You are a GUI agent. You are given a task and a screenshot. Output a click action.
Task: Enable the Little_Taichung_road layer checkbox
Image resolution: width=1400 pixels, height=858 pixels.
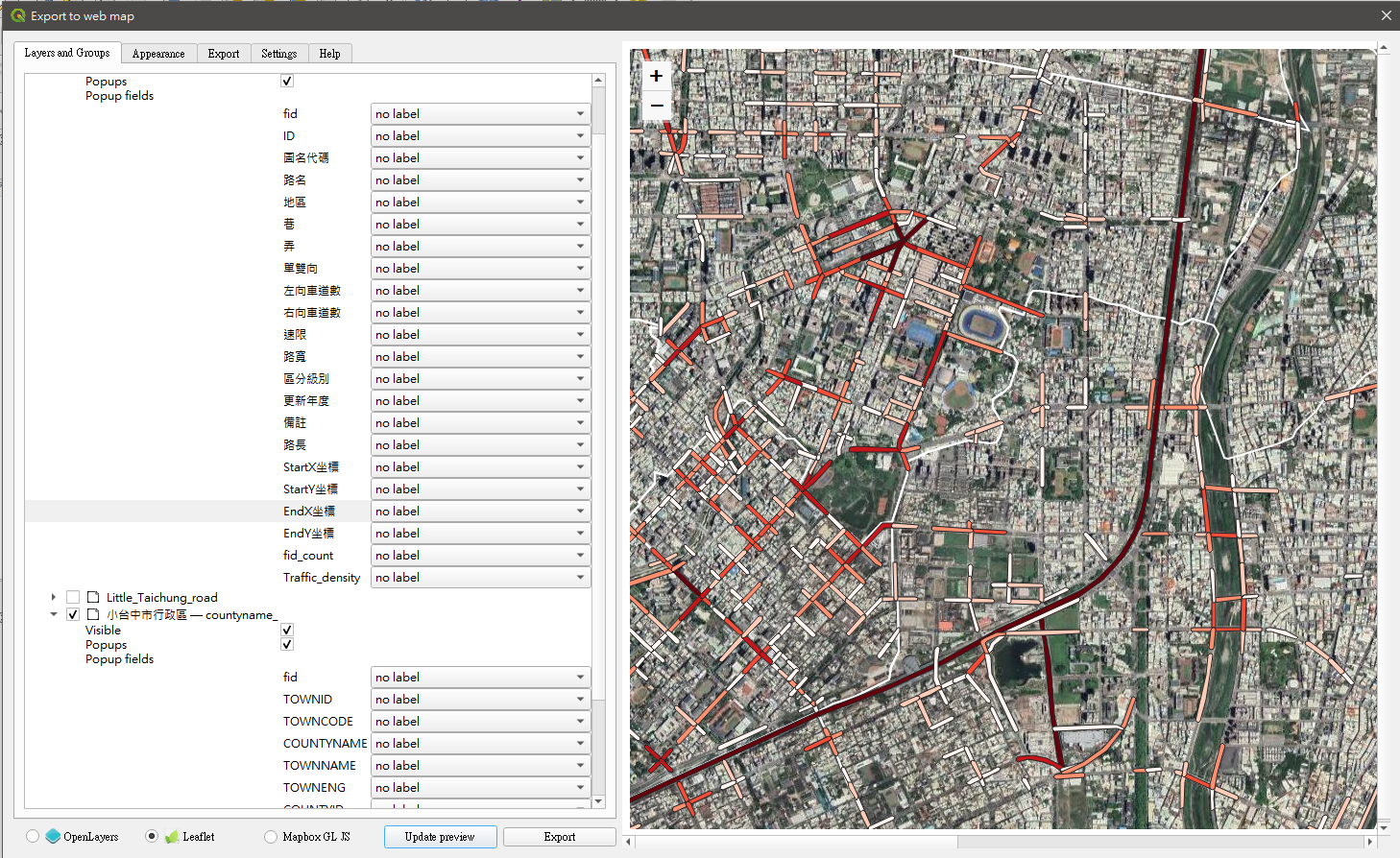pyautogui.click(x=73, y=596)
